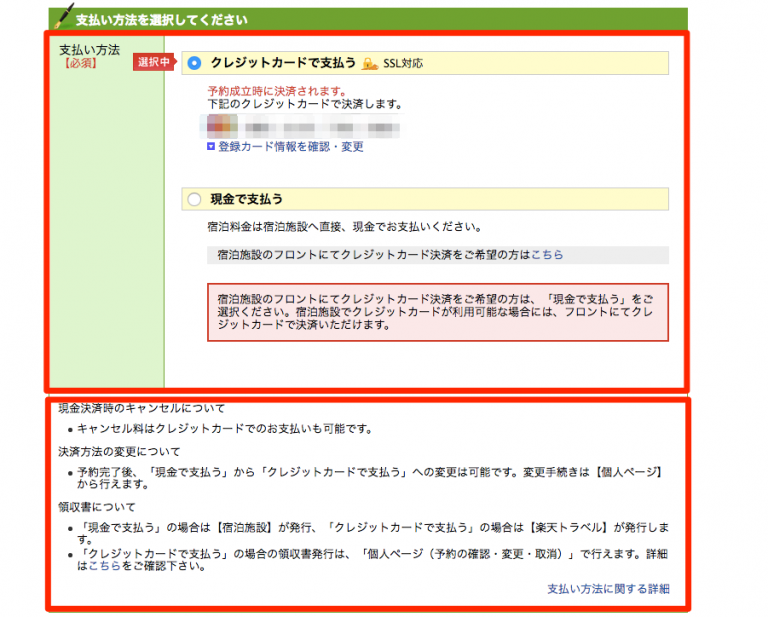Click the 下記のクレジットカードで決済します text

pos(305,104)
